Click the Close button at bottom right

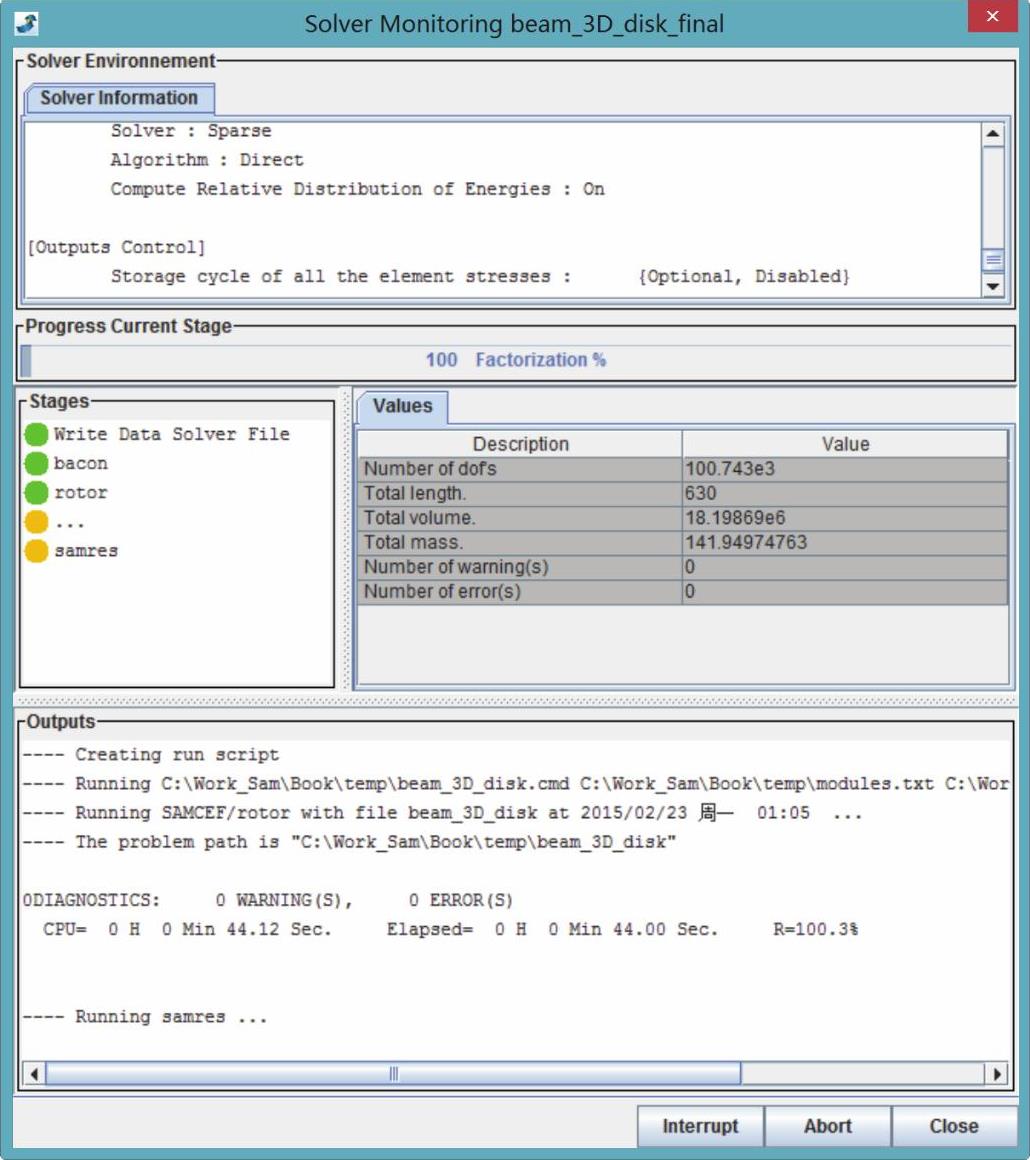click(x=953, y=1126)
